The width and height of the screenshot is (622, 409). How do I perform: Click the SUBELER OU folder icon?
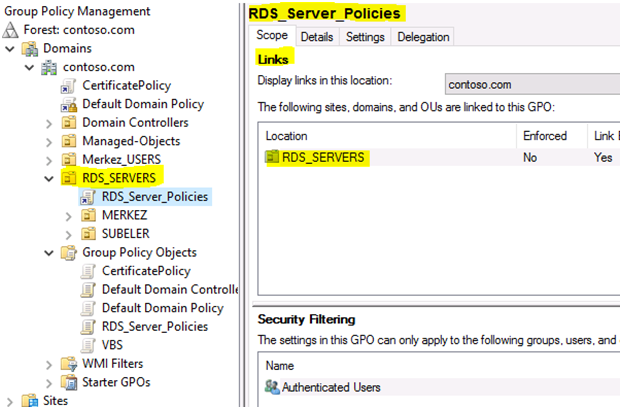pyautogui.click(x=88, y=234)
